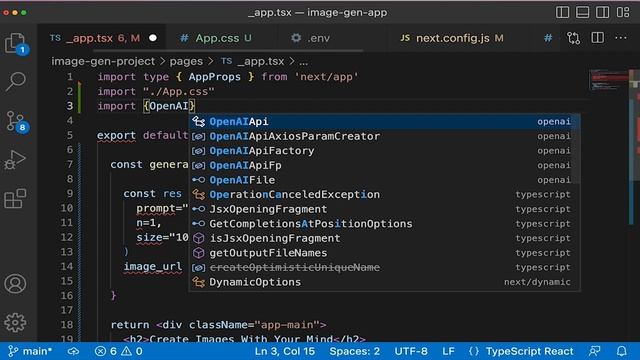Change indentation via Spaces: 2
This screenshot has width=640, height=360.
(354, 351)
